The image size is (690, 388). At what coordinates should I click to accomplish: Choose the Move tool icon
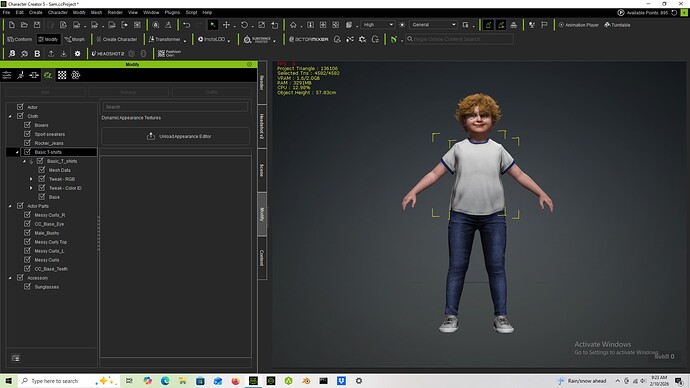pos(226,25)
